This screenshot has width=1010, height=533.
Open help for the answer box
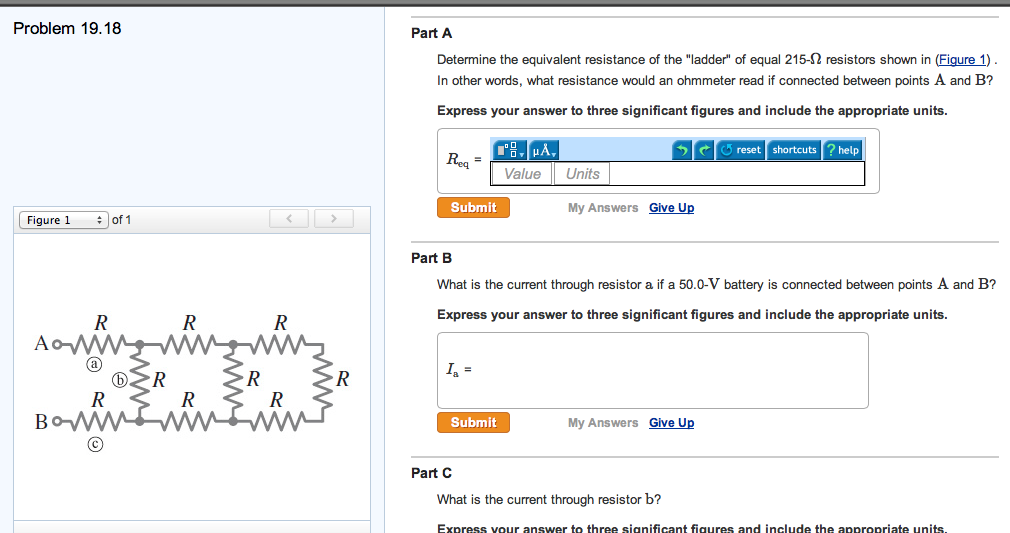pyautogui.click(x=842, y=150)
